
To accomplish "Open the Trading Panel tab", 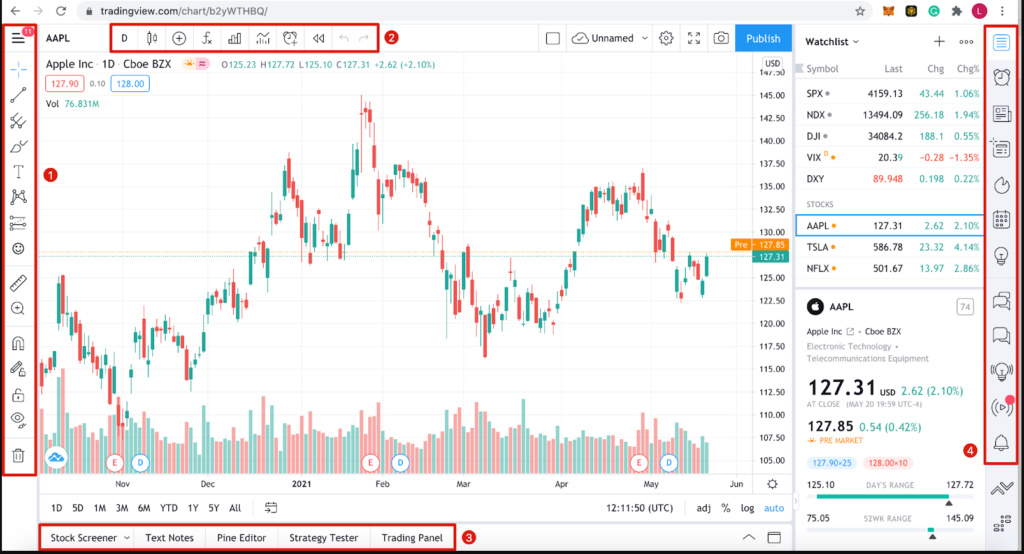I will click(x=412, y=538).
